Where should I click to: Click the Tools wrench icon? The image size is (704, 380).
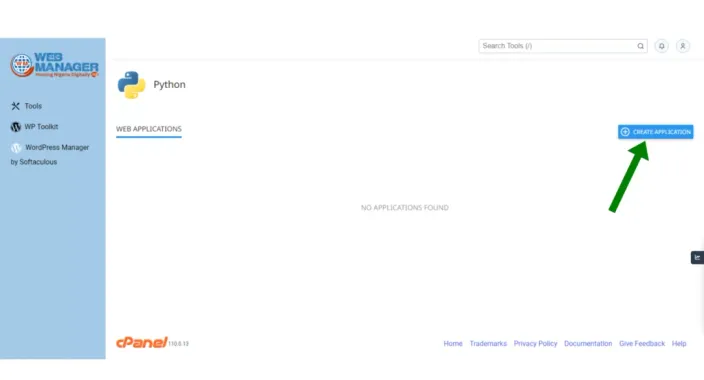[16, 106]
